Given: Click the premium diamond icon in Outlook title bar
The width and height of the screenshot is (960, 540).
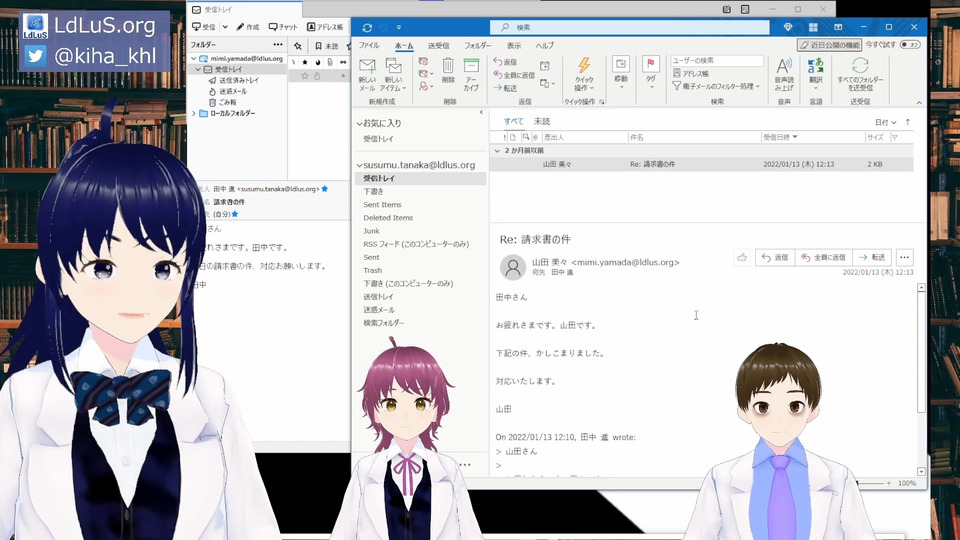Looking at the screenshot, I should (x=788, y=27).
